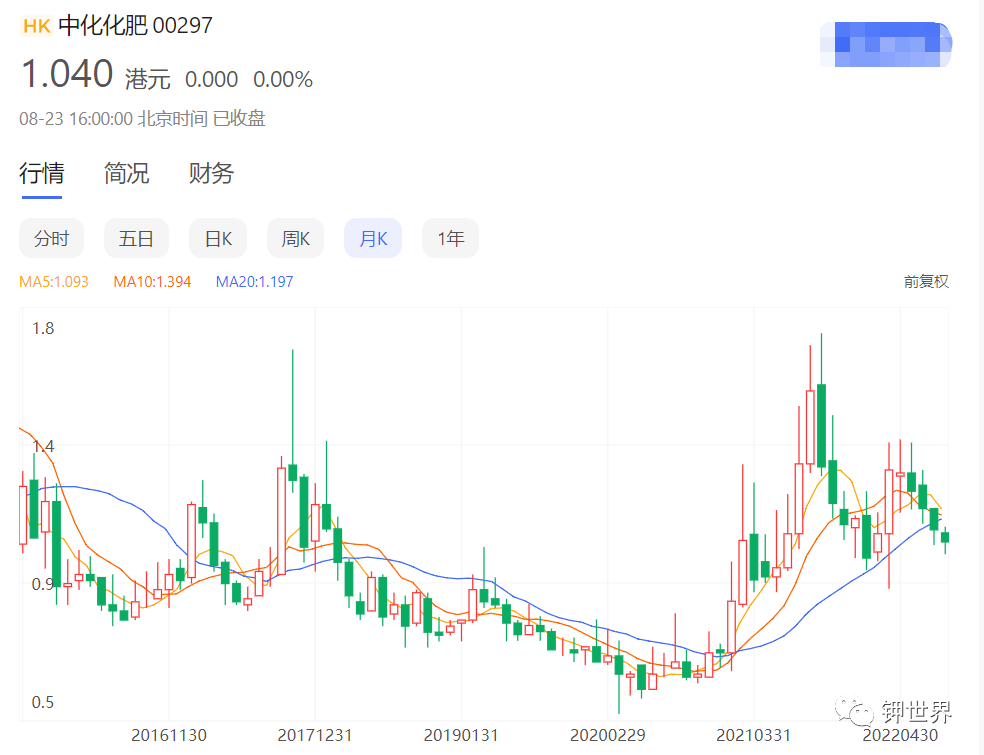Click the 20210331 date marker on axis
The width and height of the screenshot is (984, 755).
click(754, 735)
